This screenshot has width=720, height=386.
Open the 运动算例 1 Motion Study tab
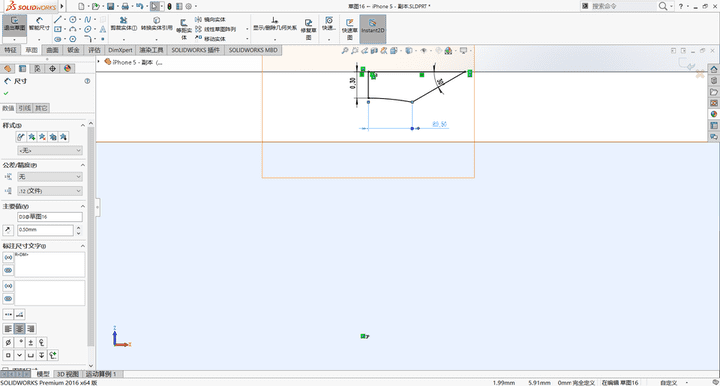point(101,374)
